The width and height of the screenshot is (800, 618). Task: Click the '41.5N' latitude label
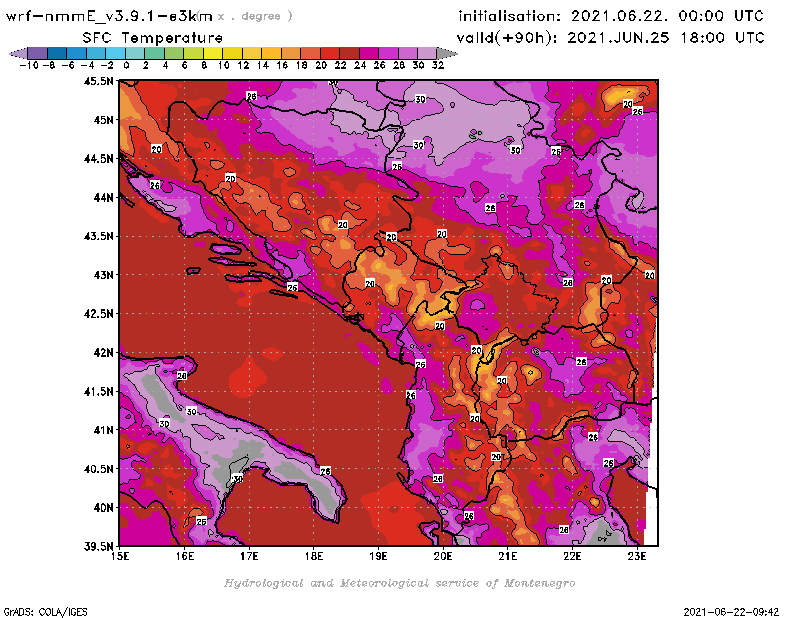98,391
